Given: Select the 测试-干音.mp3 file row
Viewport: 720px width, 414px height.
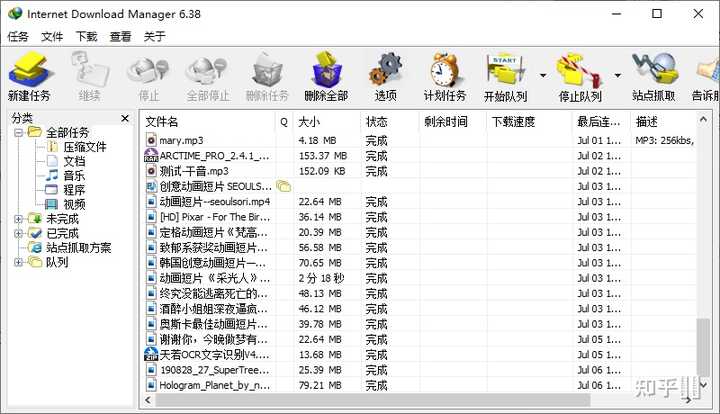Looking at the screenshot, I should 420,171.
